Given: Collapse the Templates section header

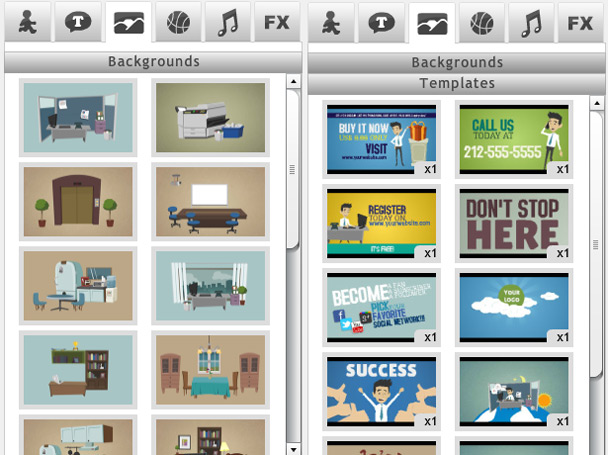Looking at the screenshot, I should coord(456,84).
